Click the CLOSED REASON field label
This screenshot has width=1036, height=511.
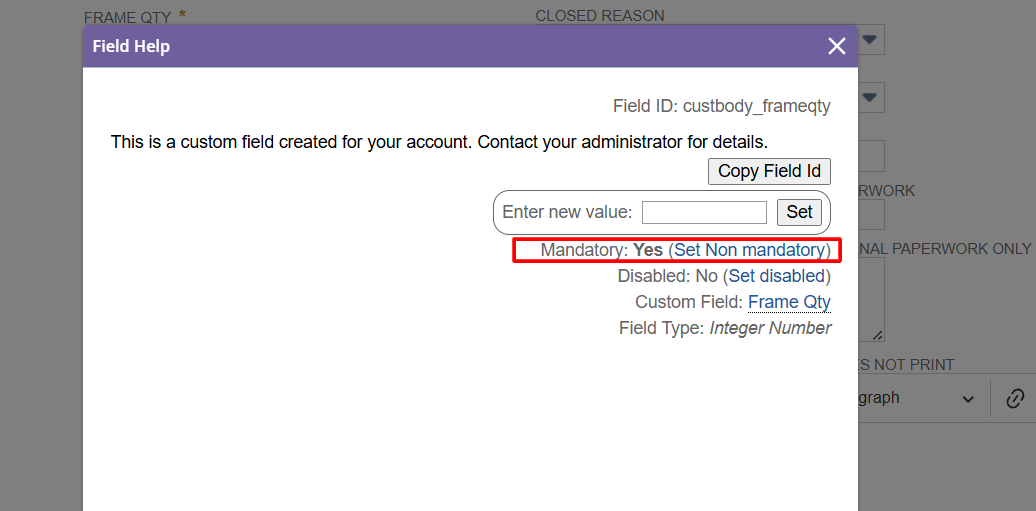tap(600, 16)
